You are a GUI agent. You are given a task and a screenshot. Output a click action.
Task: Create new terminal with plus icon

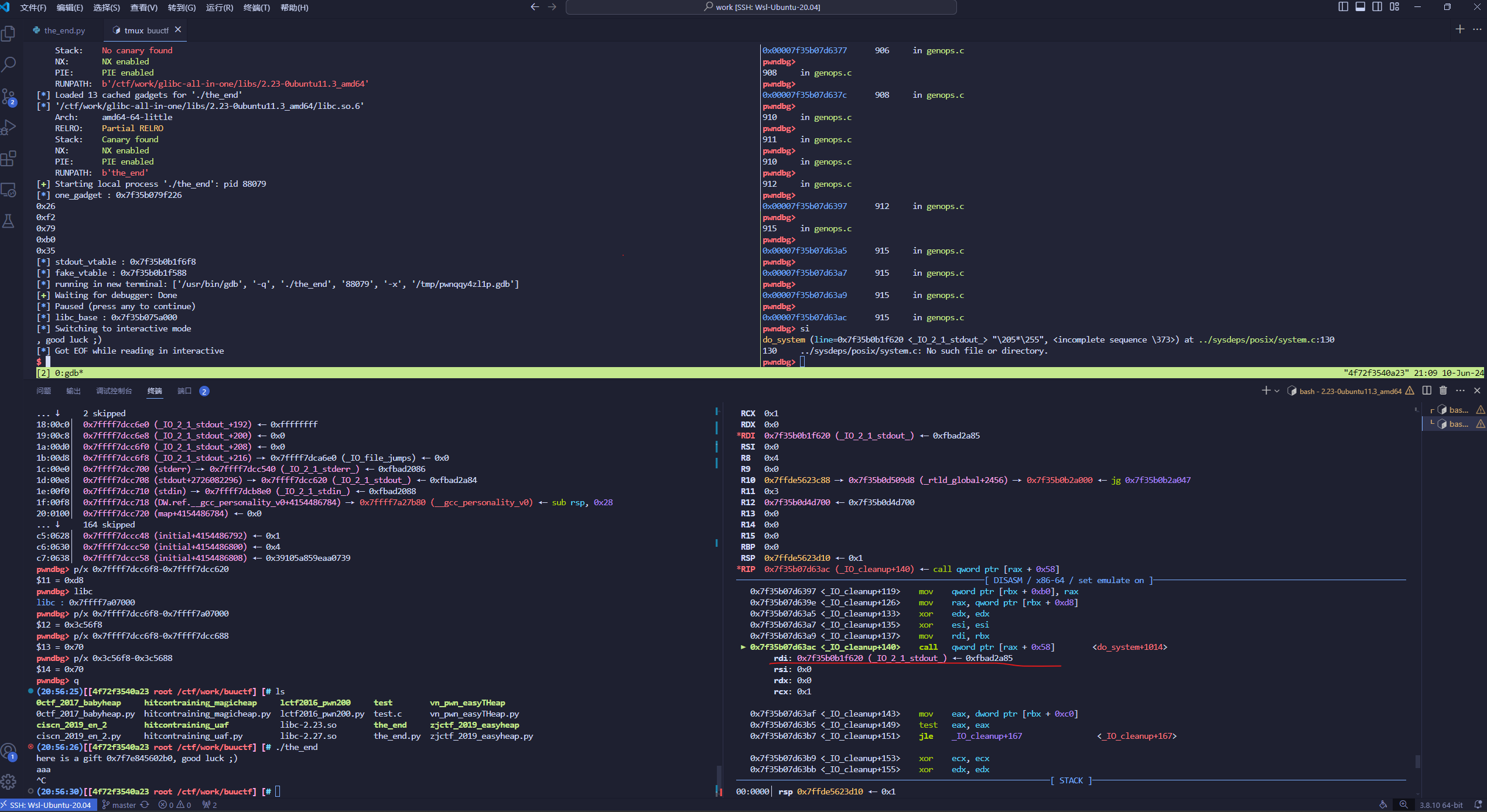click(1266, 390)
